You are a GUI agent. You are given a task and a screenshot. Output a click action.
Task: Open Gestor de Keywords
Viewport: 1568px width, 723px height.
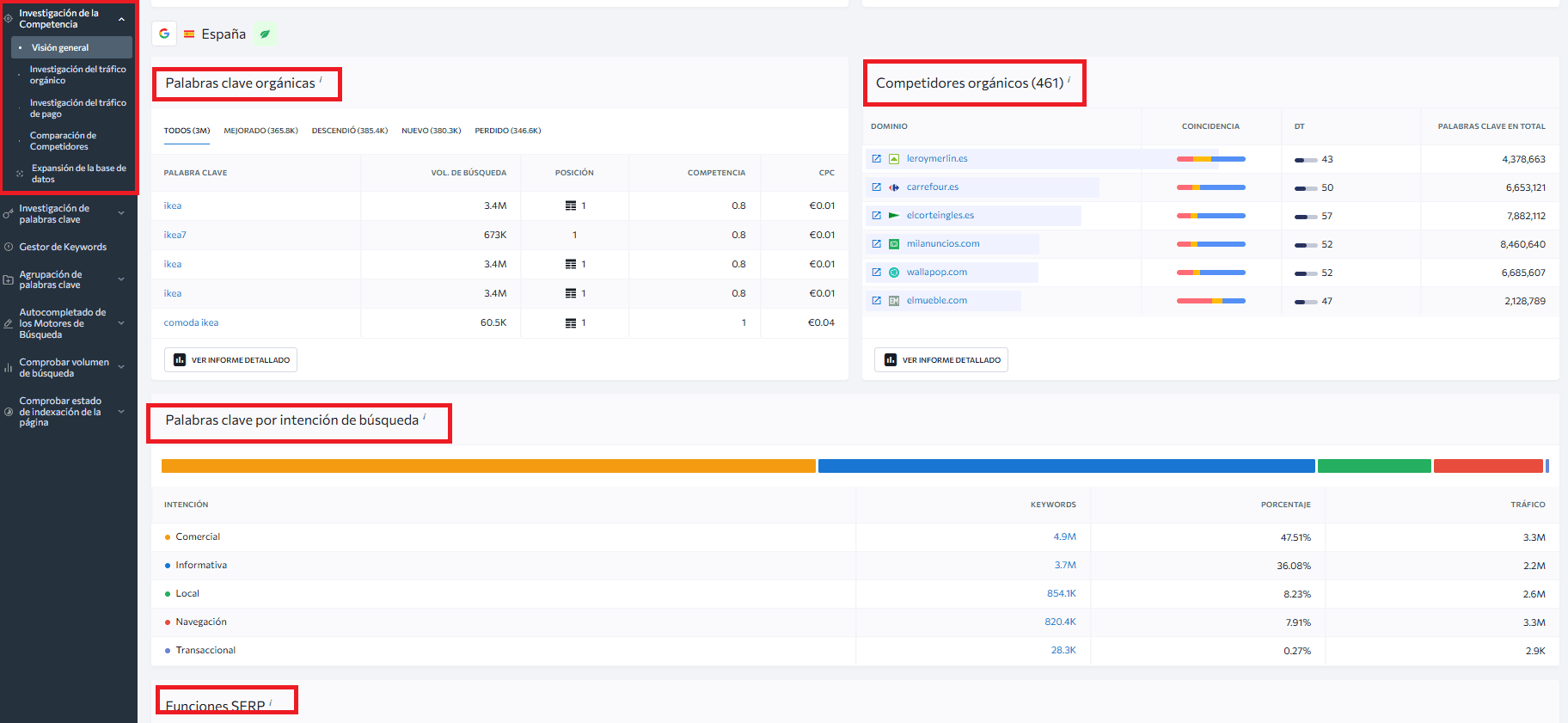tap(63, 247)
